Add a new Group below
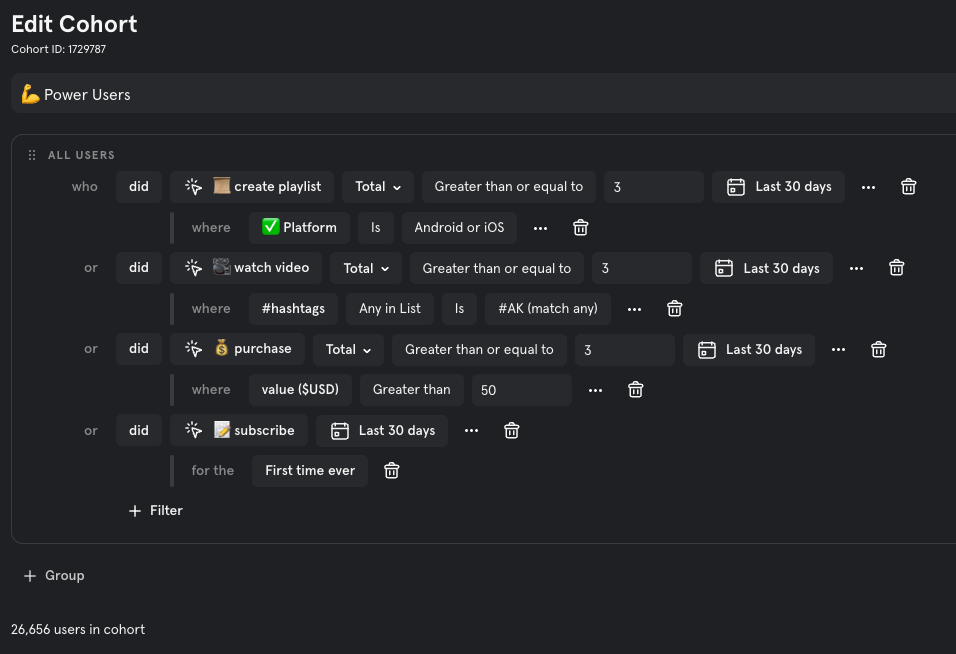The image size is (956, 654). point(54,575)
